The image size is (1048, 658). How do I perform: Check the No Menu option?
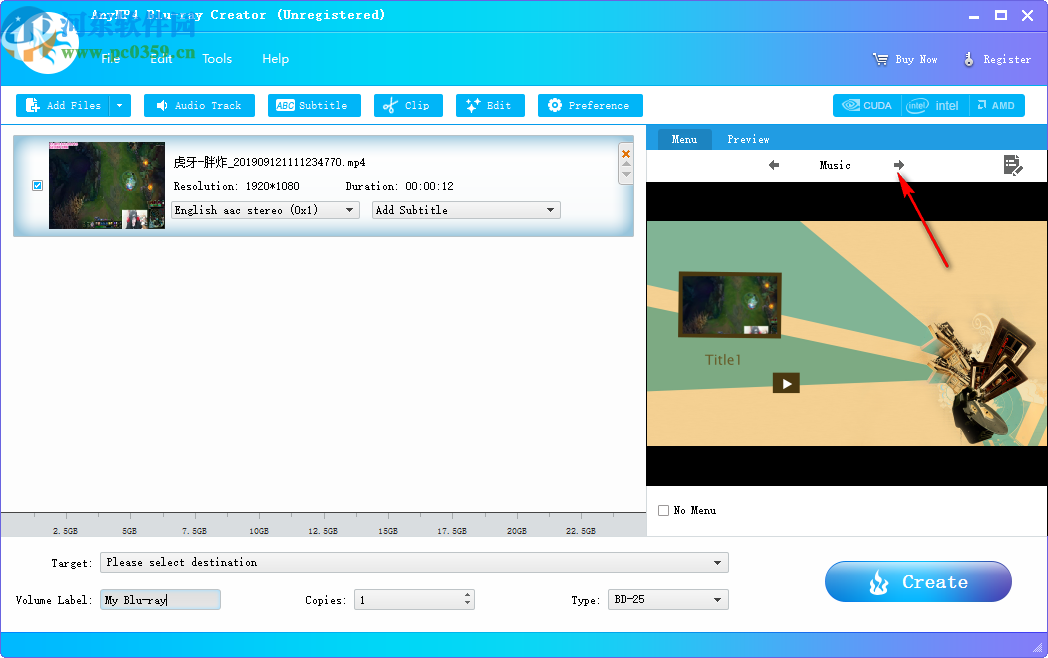tap(662, 510)
